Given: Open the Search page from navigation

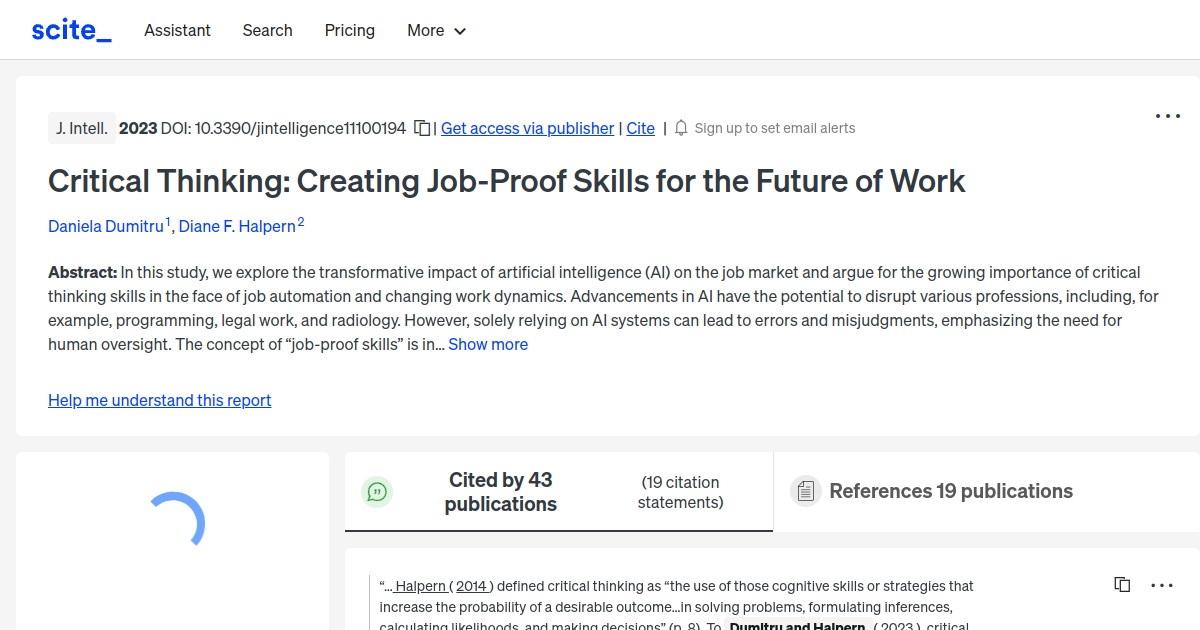Looking at the screenshot, I should 267,31.
